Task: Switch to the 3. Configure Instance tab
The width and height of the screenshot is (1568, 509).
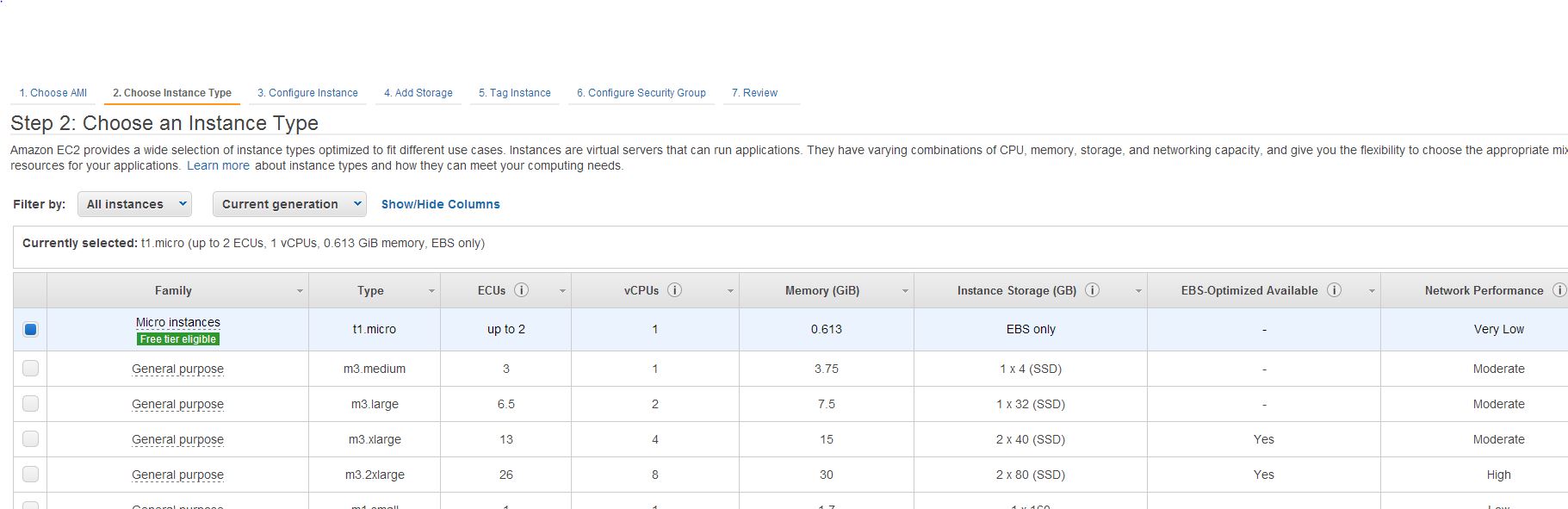Action: tap(307, 93)
